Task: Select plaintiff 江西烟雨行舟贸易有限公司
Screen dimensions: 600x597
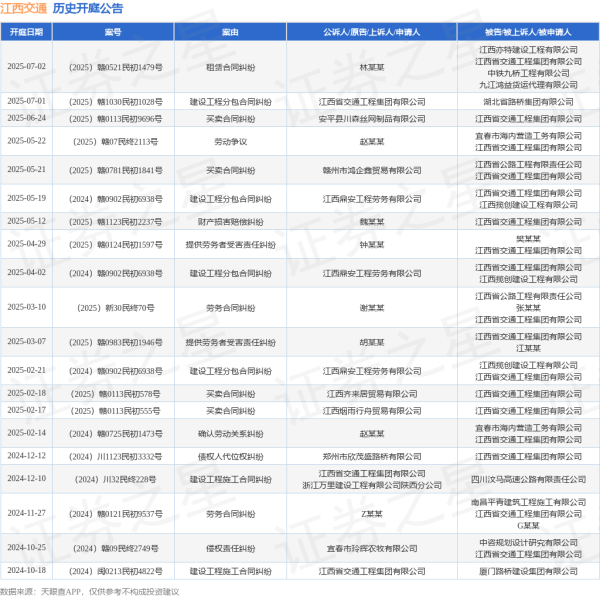Action: pos(372,411)
